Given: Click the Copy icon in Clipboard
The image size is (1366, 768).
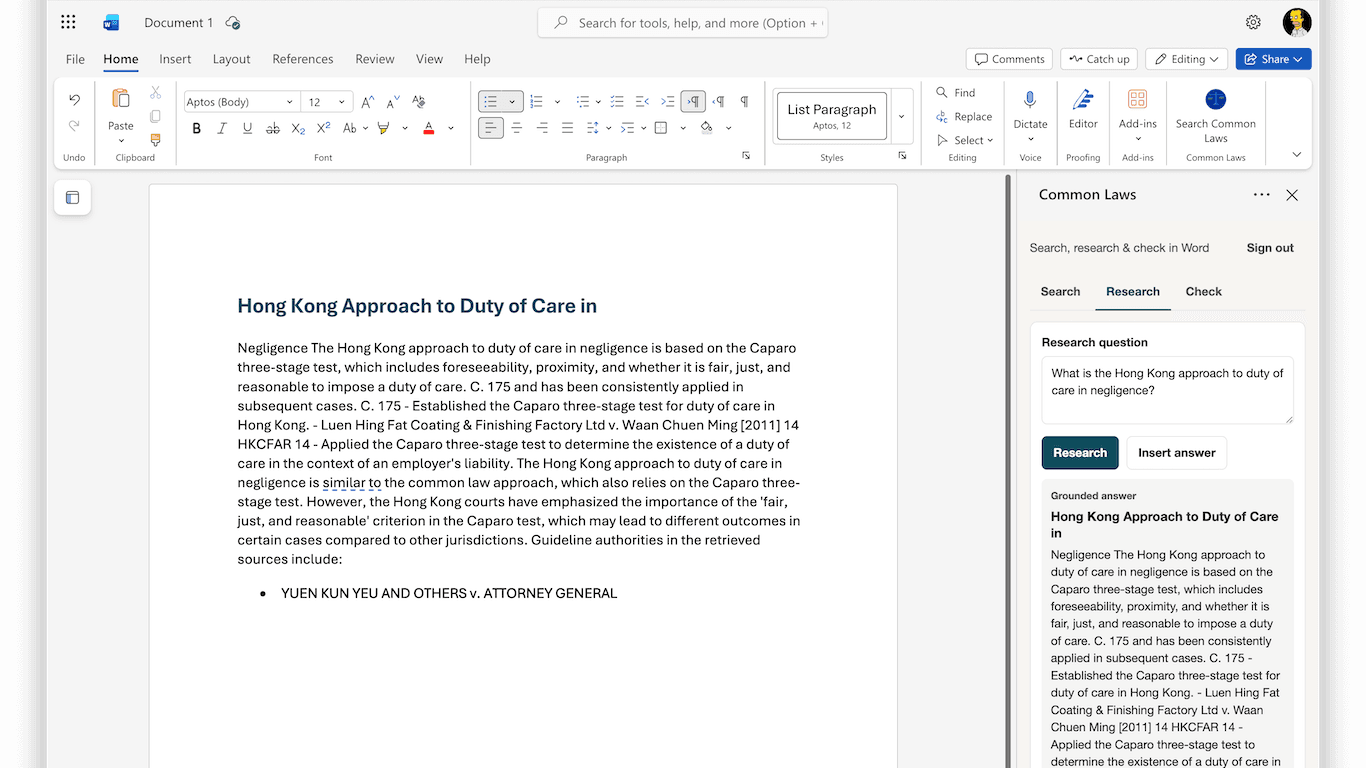Looking at the screenshot, I should coord(155,116).
